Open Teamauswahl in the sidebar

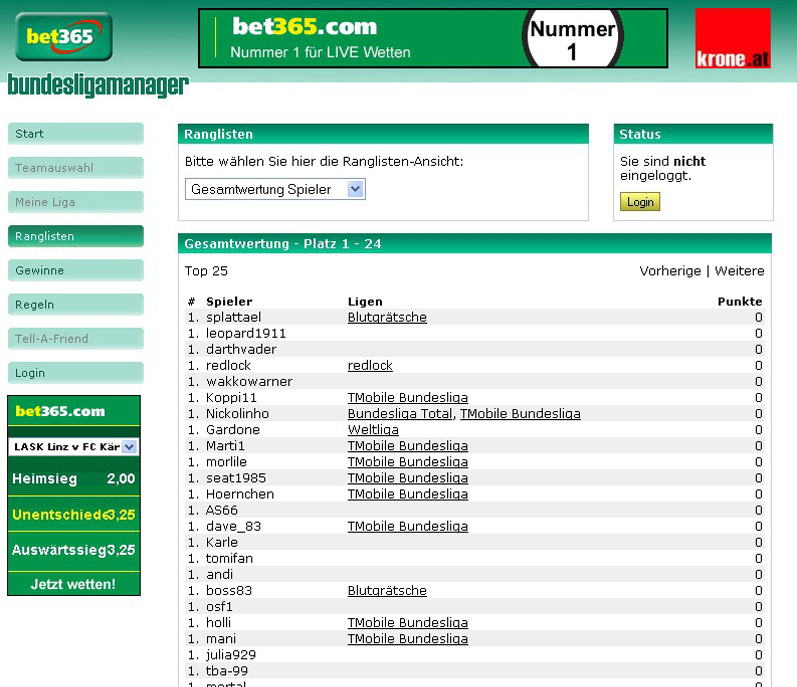click(76, 168)
